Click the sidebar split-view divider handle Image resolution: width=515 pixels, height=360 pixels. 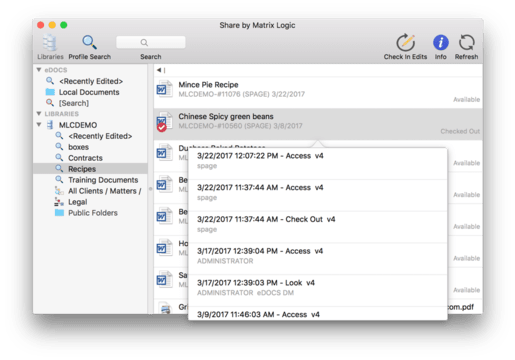click(150, 189)
